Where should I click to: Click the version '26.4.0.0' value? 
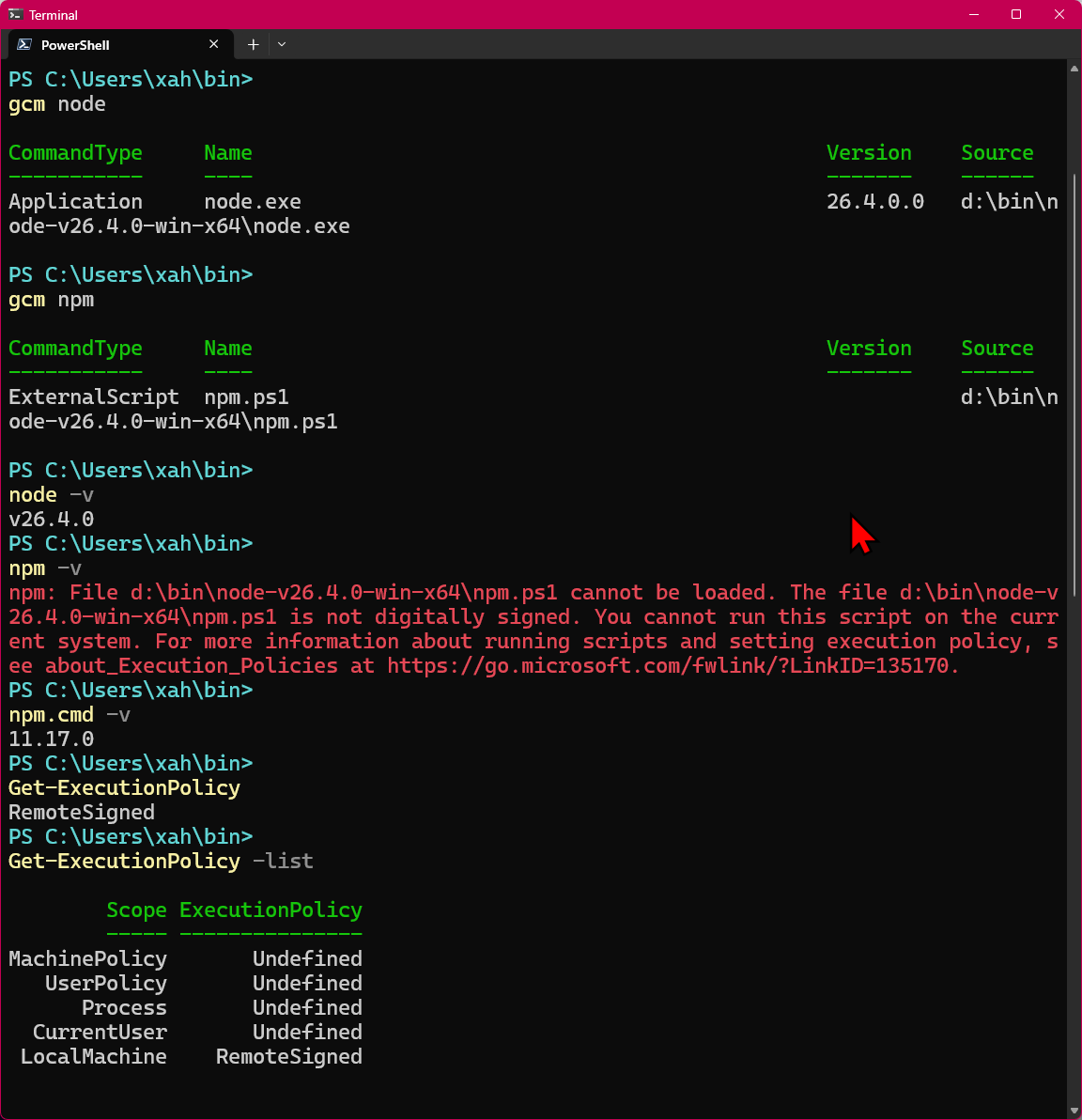click(x=875, y=202)
